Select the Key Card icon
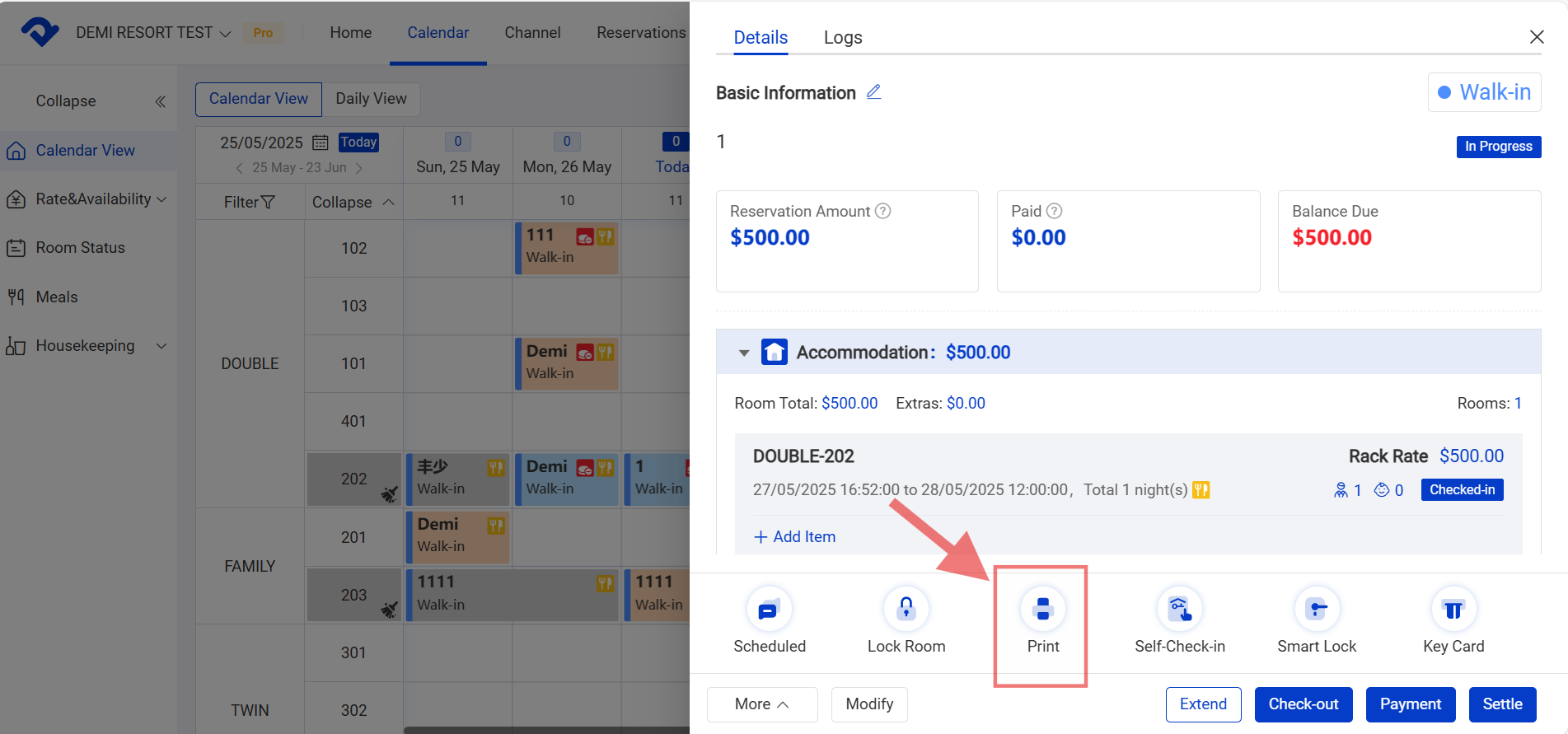The height and width of the screenshot is (734, 1568). pos(1453,610)
